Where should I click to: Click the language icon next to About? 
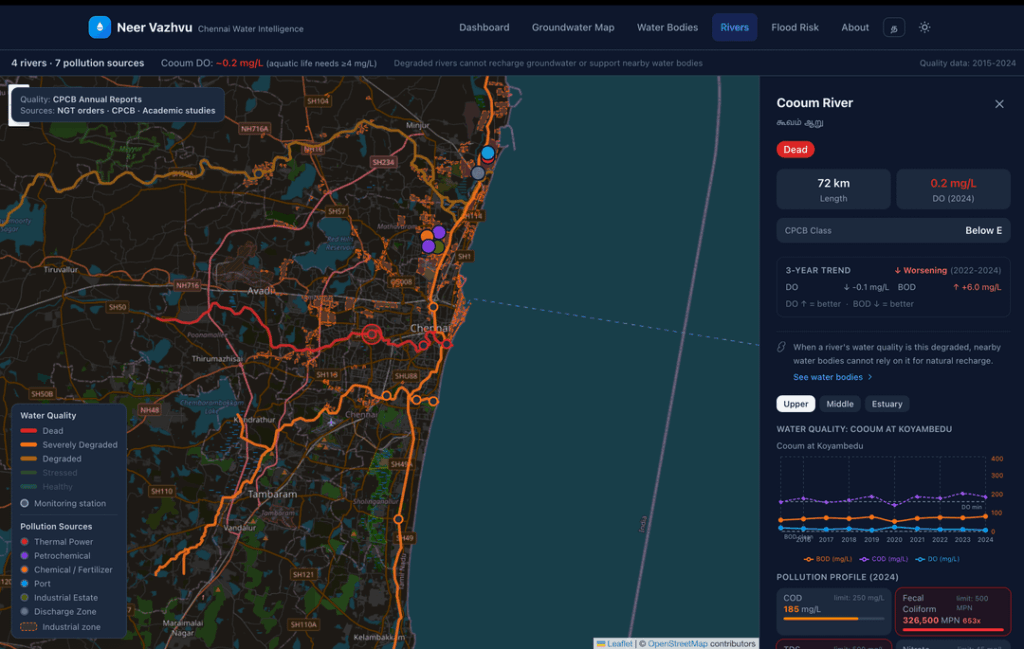[893, 29]
